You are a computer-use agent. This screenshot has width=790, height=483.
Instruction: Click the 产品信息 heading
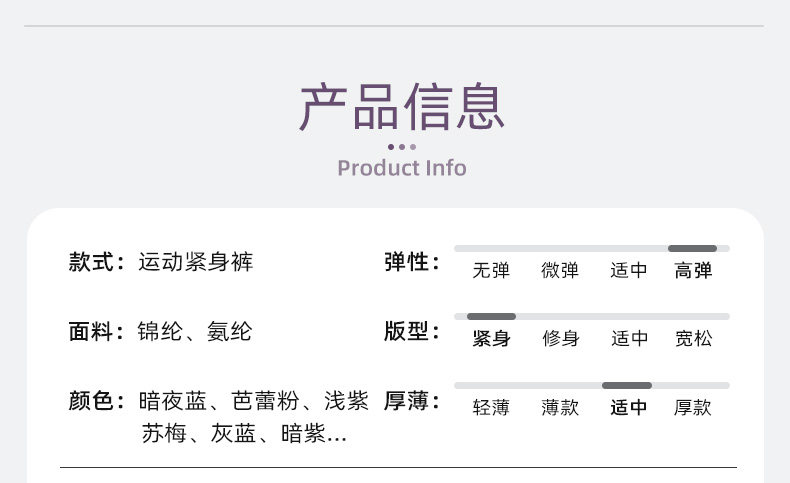coord(402,106)
